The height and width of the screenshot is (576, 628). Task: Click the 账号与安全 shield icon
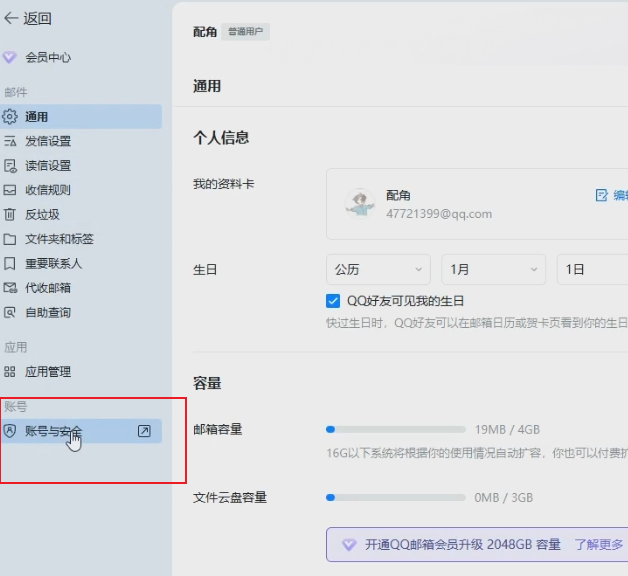pyautogui.click(x=10, y=431)
